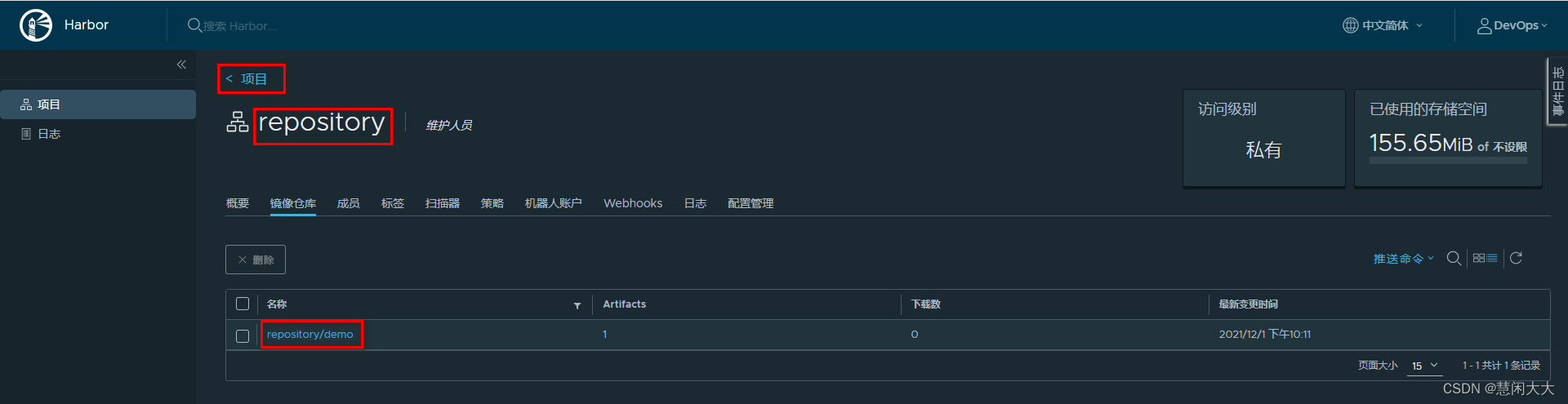1568x404 pixels.
Task: Click the 删除 button
Action: (256, 260)
